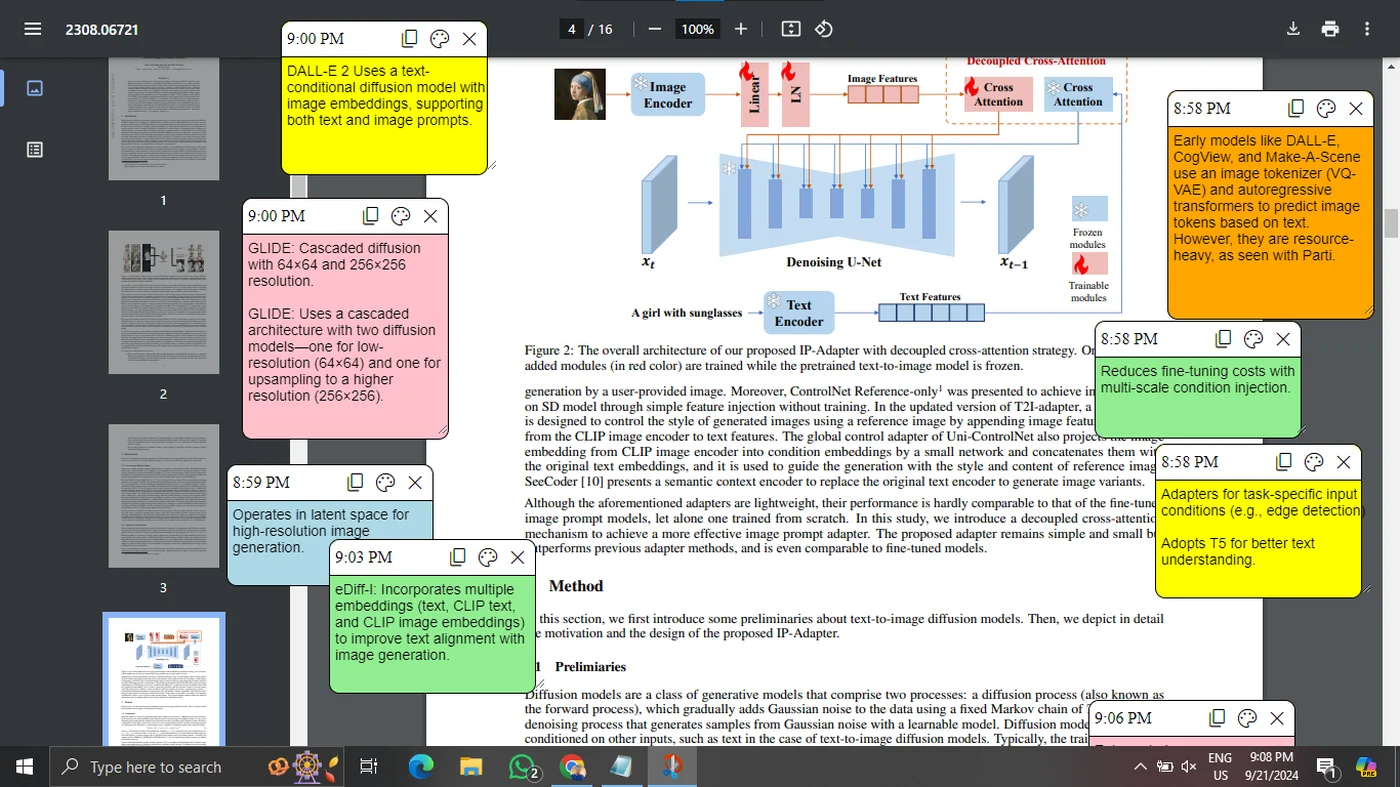Open palette on the eDiff-I note

[488, 557]
